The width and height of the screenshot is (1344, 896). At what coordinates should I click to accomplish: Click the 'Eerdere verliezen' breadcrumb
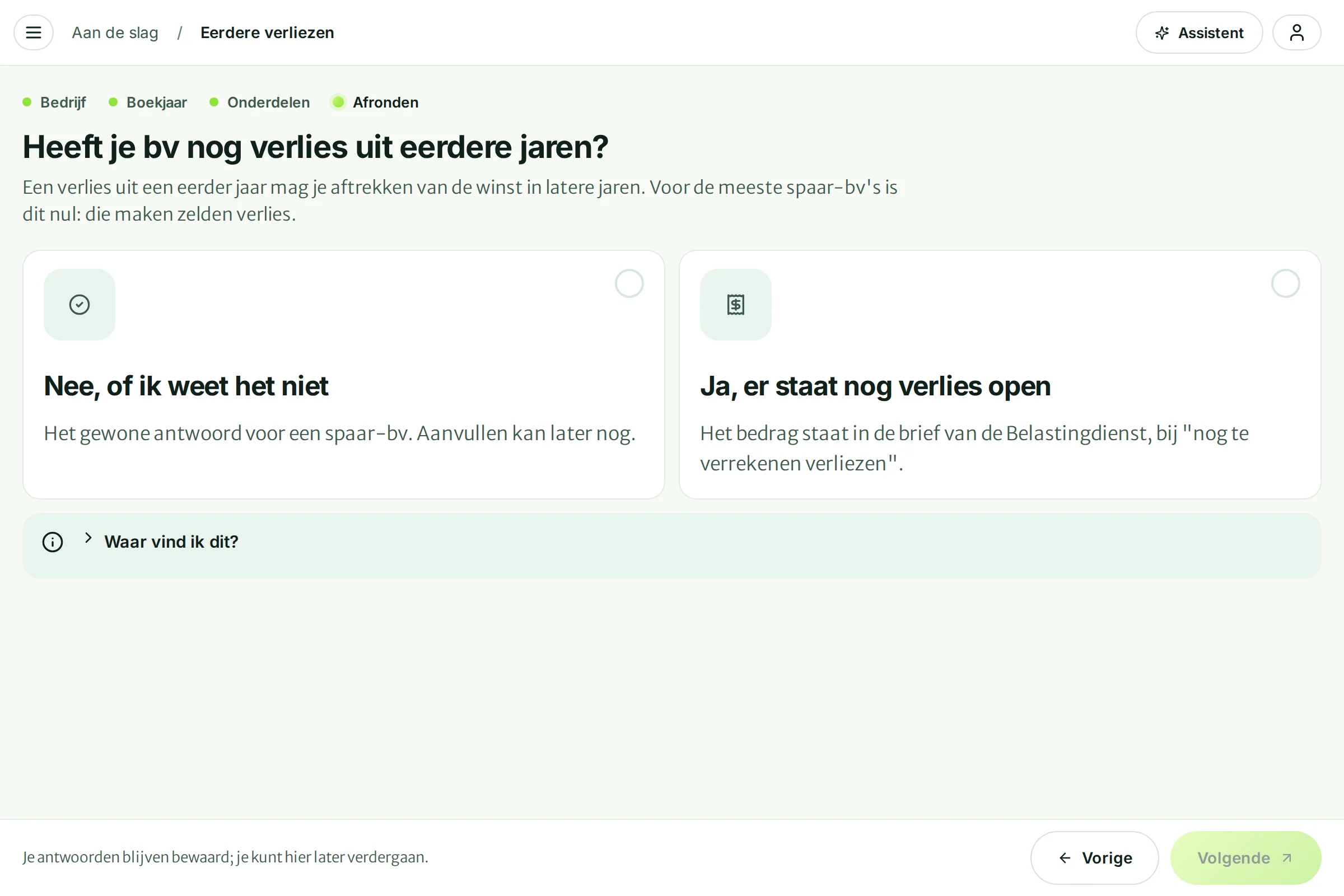267,32
